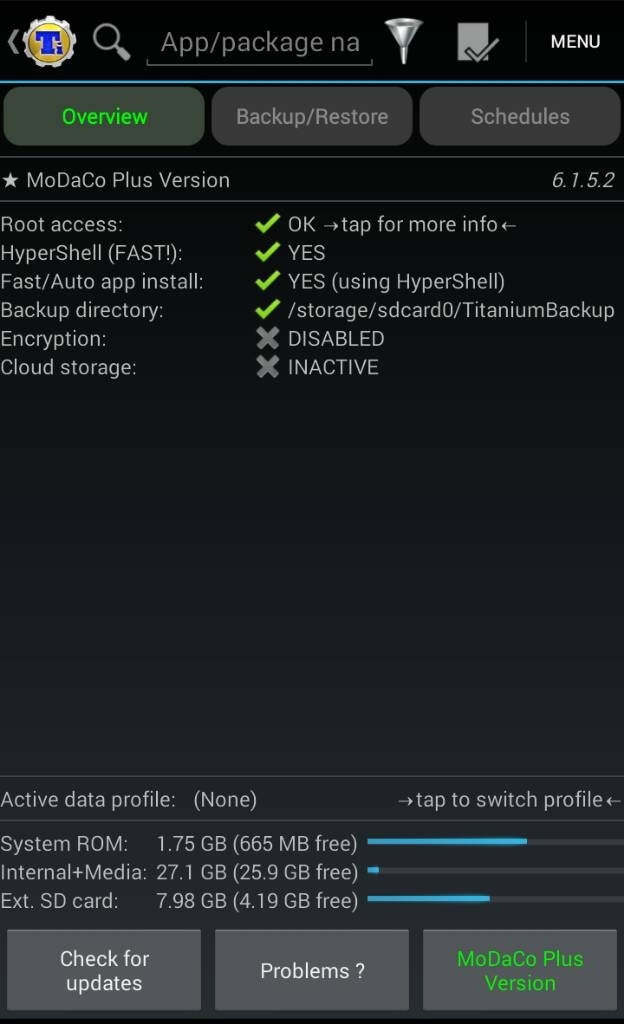Tap to switch active data profile
Viewport: 624px width, 1024px height.
point(509,800)
